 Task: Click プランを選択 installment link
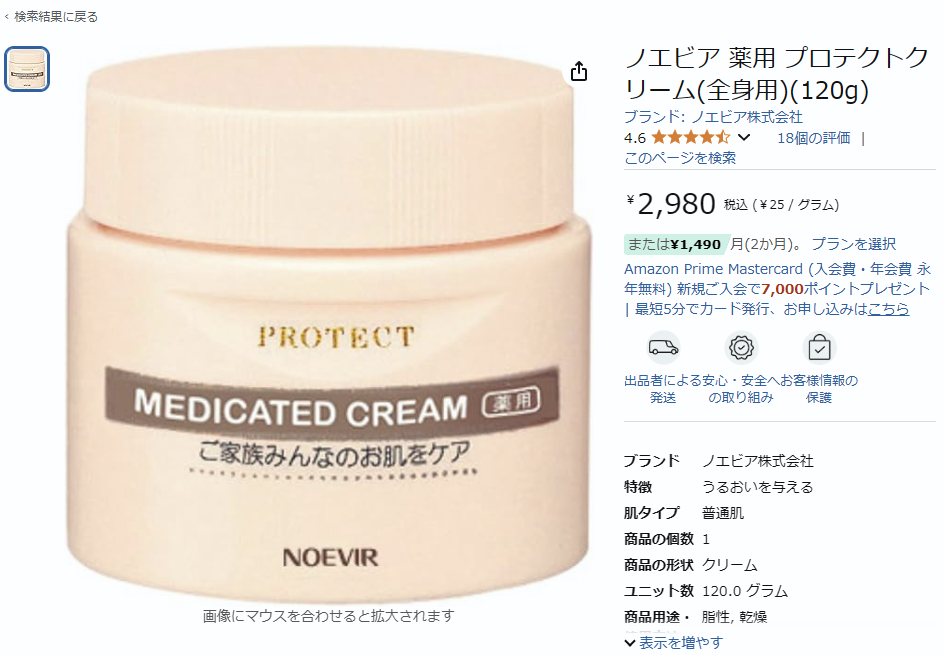click(x=853, y=244)
